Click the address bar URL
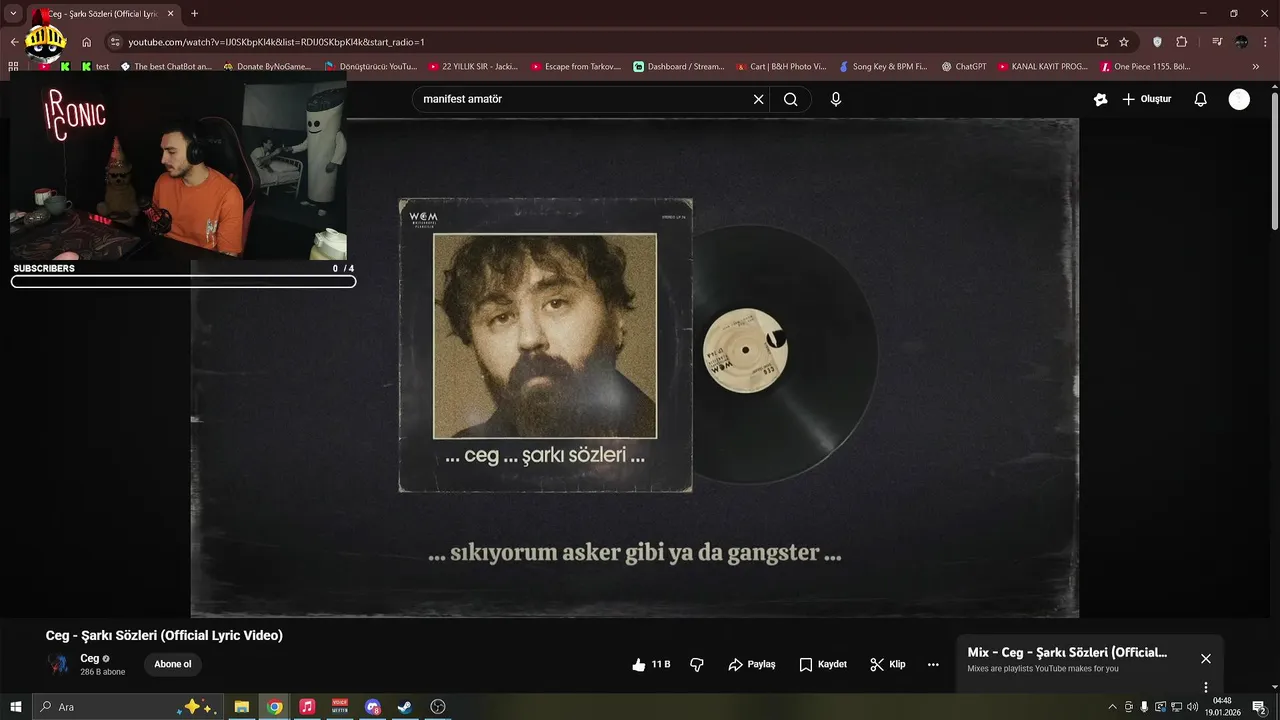Image resolution: width=1280 pixels, height=720 pixels. [276, 42]
